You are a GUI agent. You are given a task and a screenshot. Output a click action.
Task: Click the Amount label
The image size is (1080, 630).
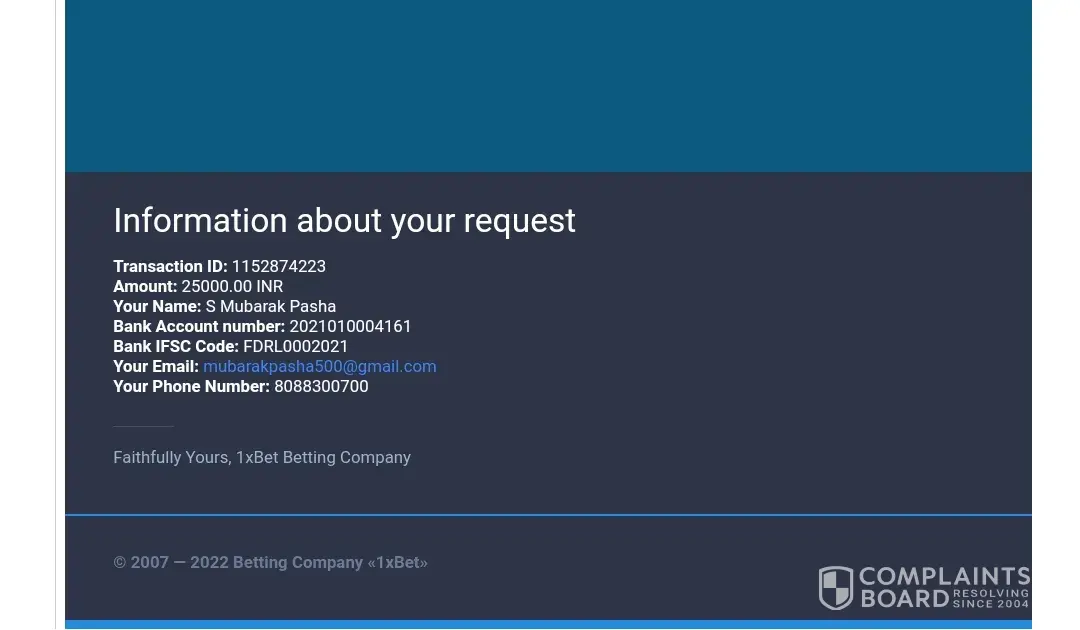(145, 286)
